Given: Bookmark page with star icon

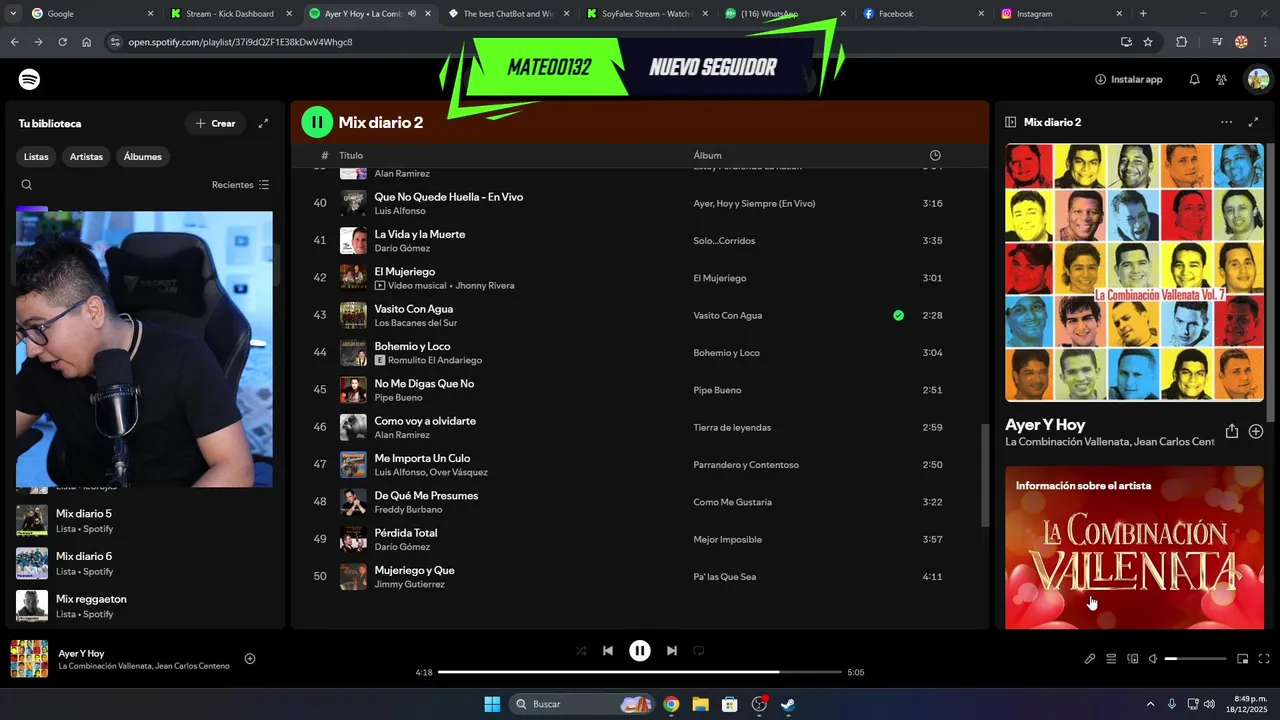Looking at the screenshot, I should click(x=1148, y=42).
